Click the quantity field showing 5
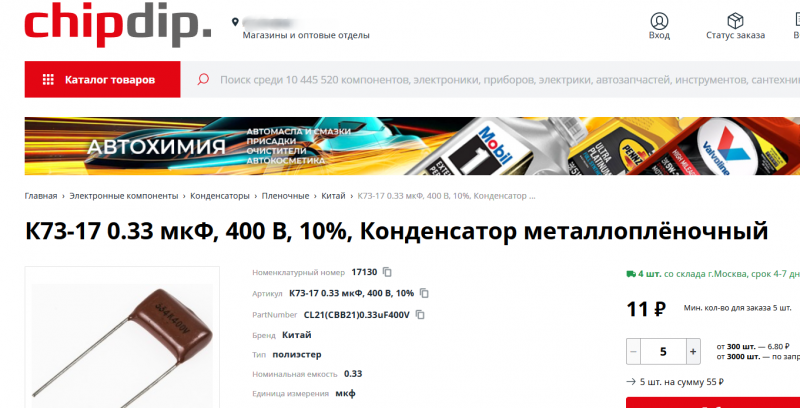The height and width of the screenshot is (408, 800). (663, 351)
